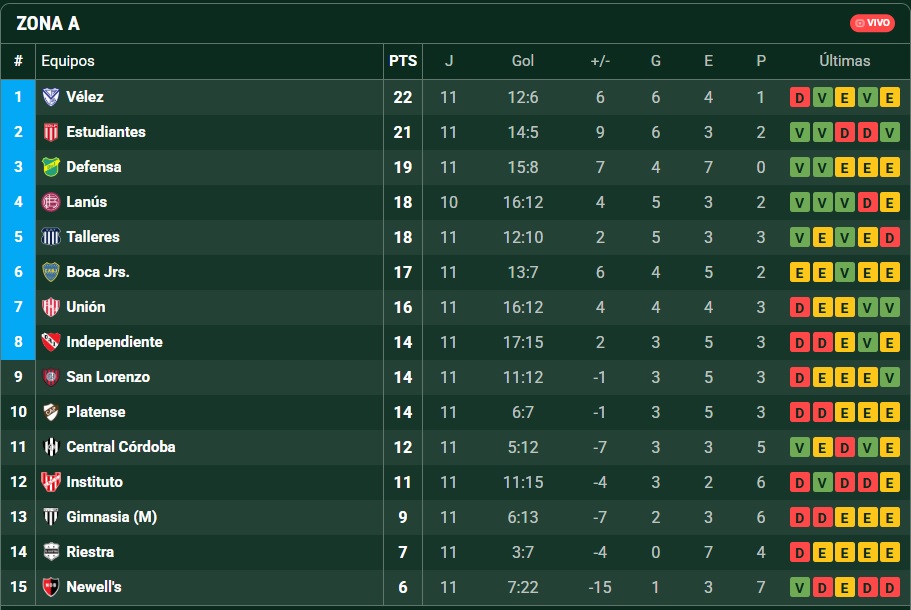Click the Boca Jrs. club crest icon
The image size is (911, 610).
51,272
